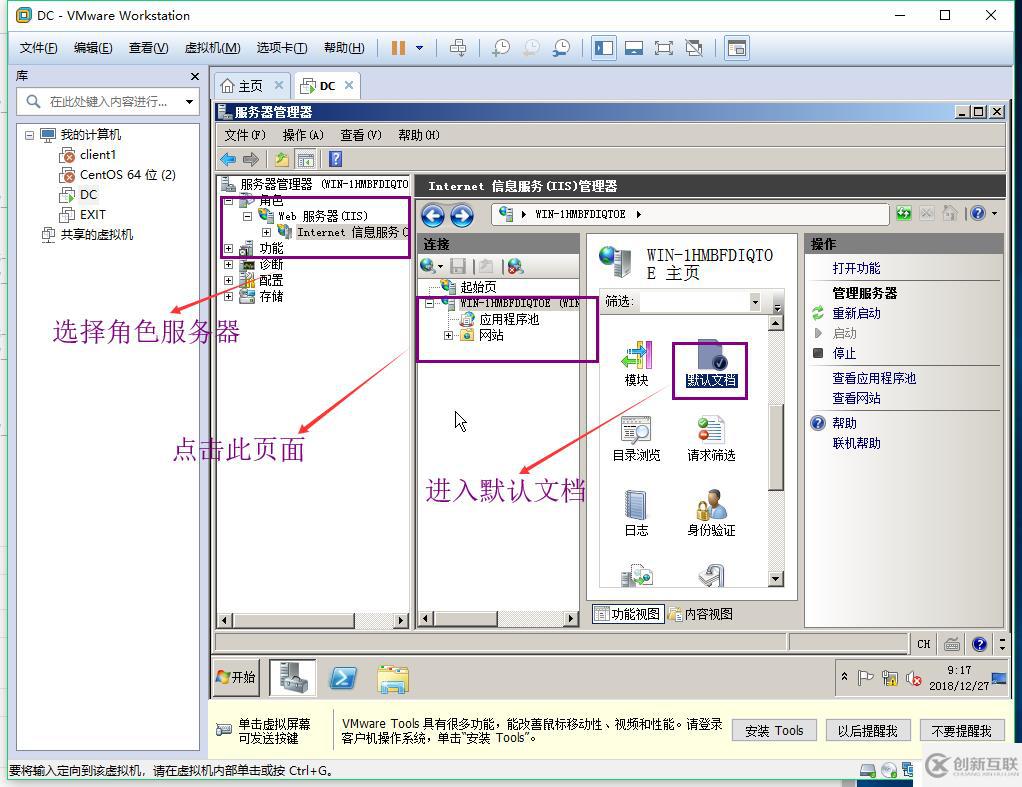
Task: Close the library panel with the X
Action: (x=194, y=76)
